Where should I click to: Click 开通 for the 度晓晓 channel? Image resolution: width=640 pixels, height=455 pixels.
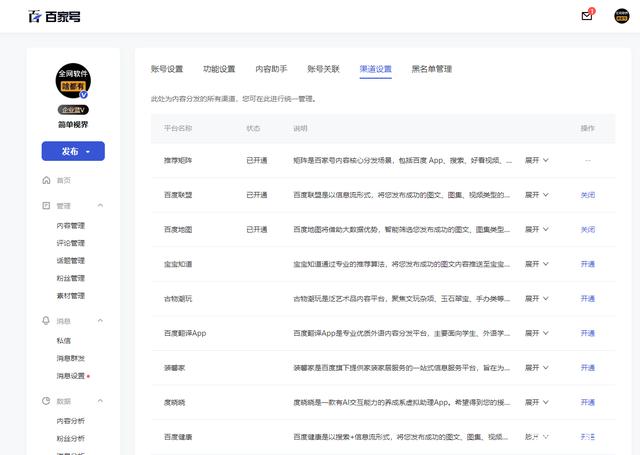click(588, 402)
